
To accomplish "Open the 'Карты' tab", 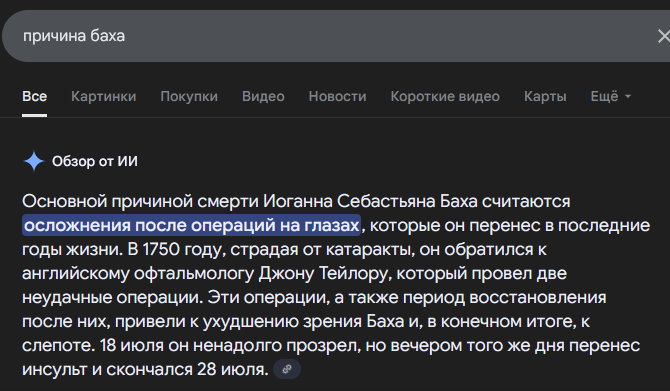I will (x=545, y=97).
